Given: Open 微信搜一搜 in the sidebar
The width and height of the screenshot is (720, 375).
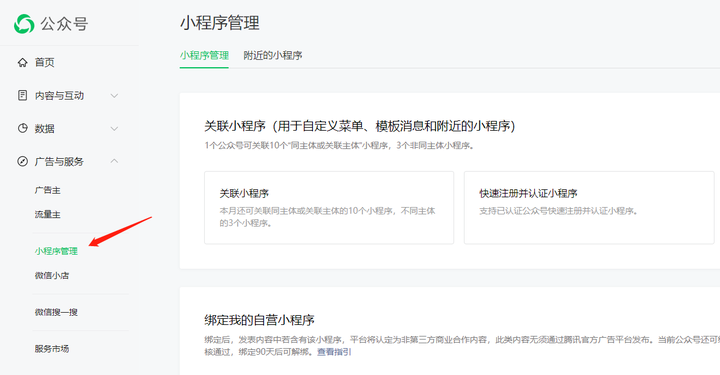Looking at the screenshot, I should click(x=56, y=312).
